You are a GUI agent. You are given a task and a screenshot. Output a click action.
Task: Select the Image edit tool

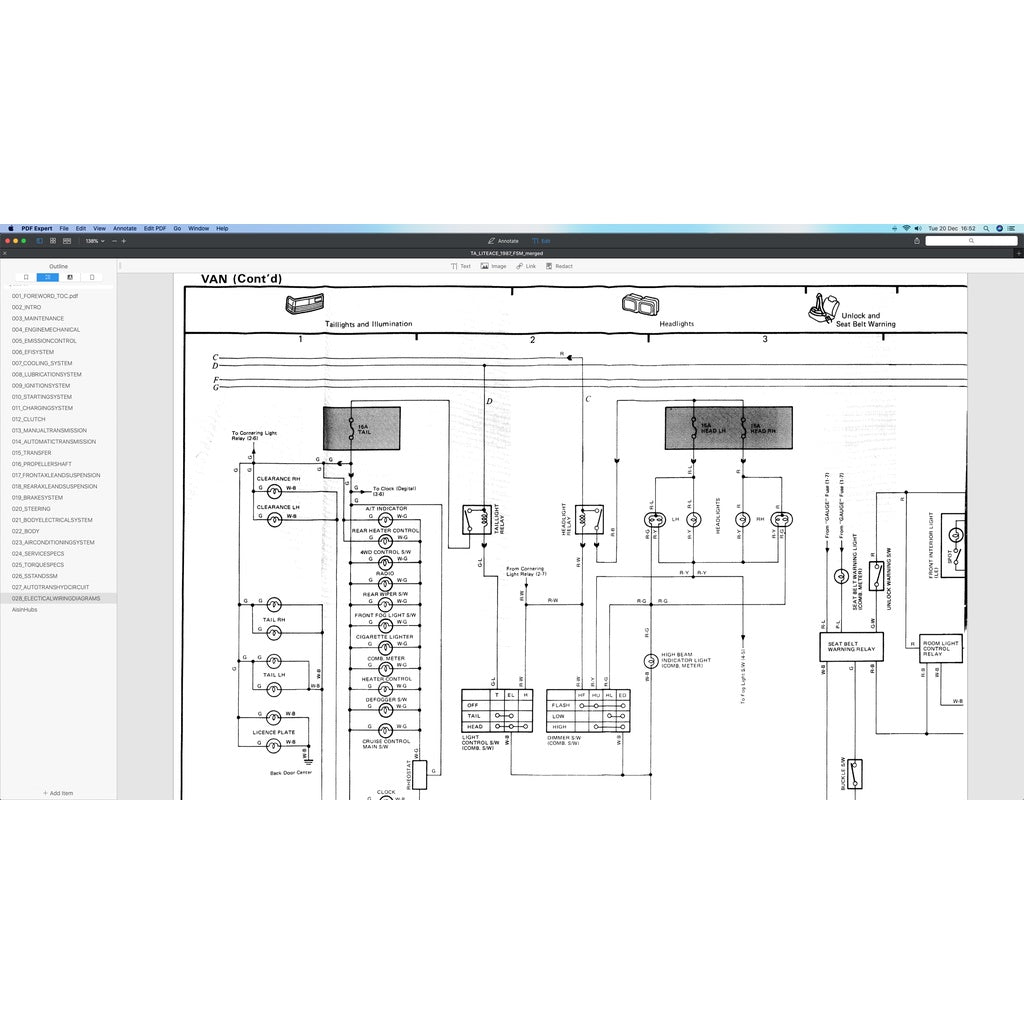(x=493, y=266)
